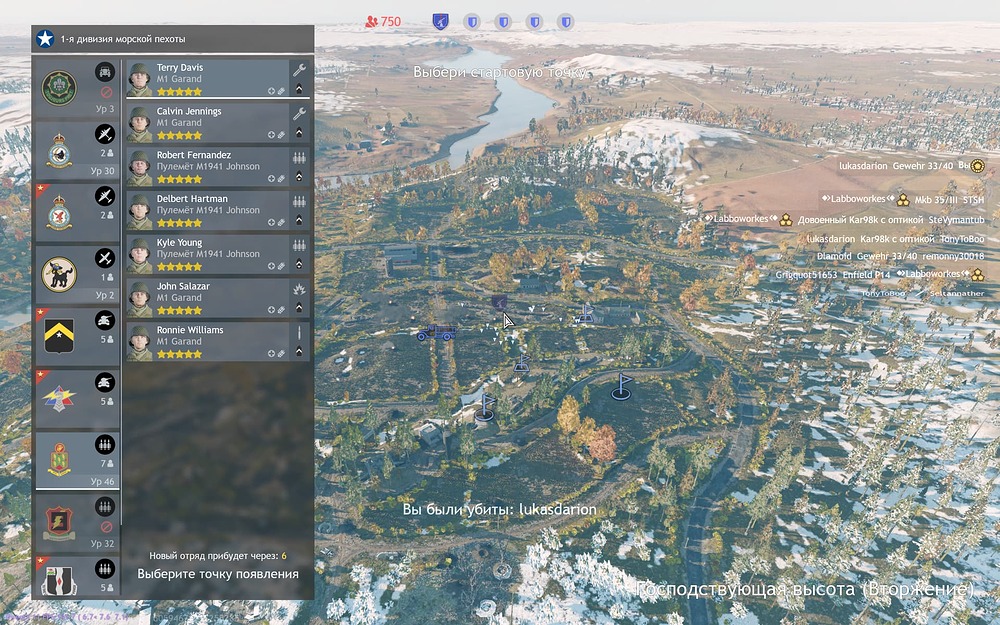The width and height of the screenshot is (1000, 625).
Task: Click rank chevron icon under Terry Davis wrench
Action: [x=299, y=90]
